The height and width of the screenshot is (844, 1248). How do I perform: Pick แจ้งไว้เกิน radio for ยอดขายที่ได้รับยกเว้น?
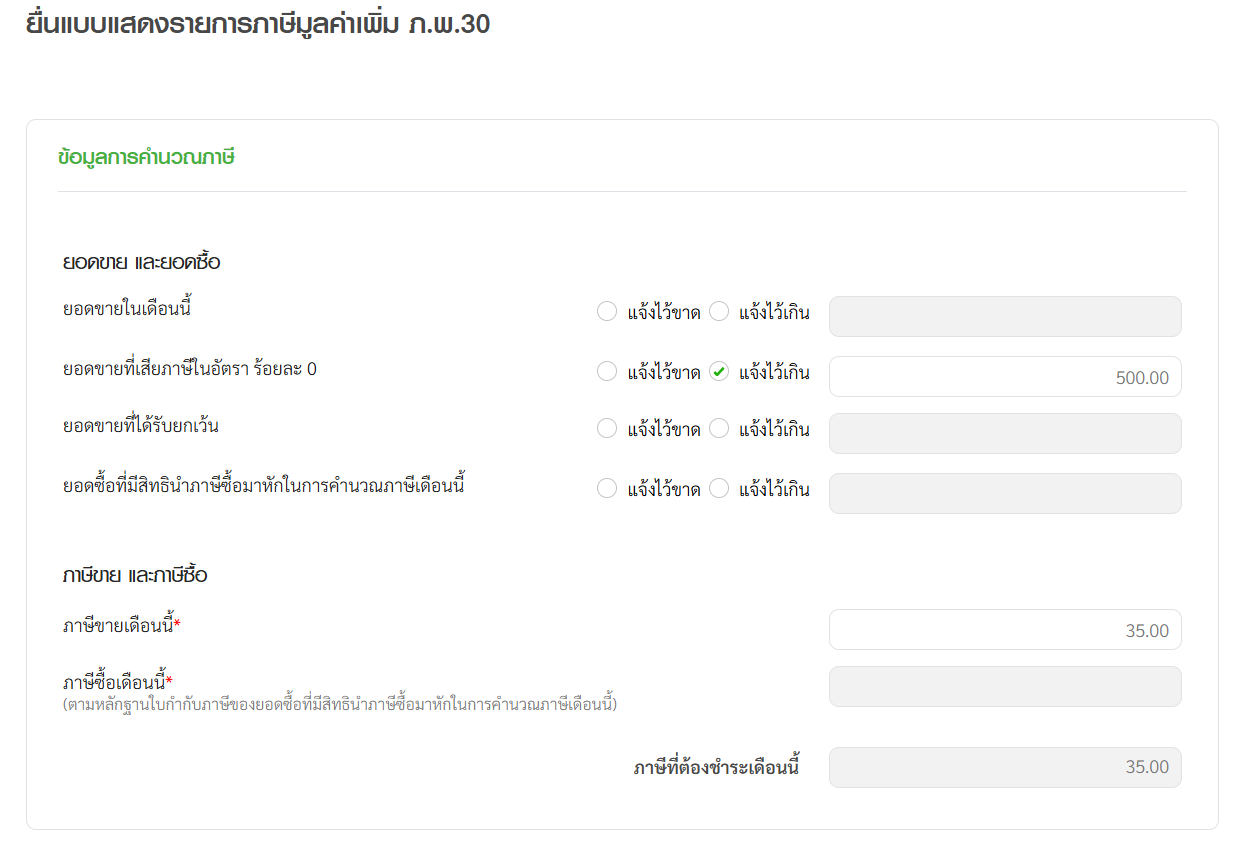[719, 429]
